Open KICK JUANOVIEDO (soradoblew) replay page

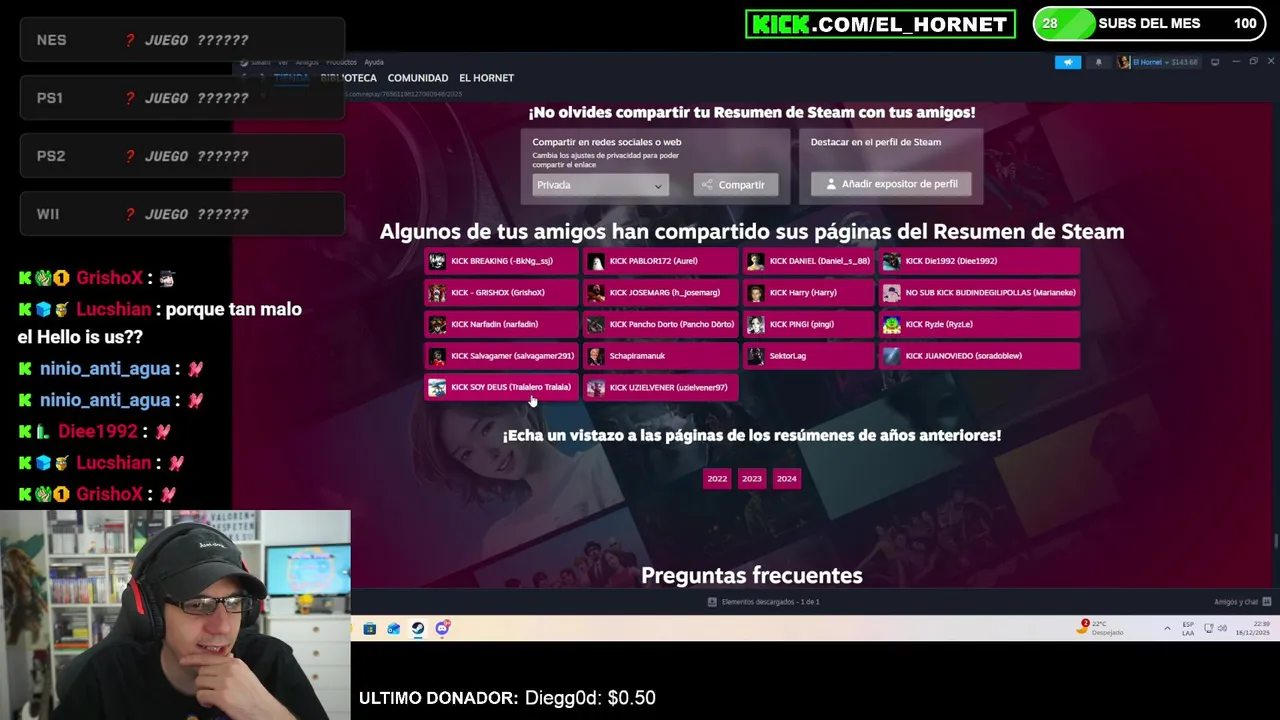click(x=979, y=356)
